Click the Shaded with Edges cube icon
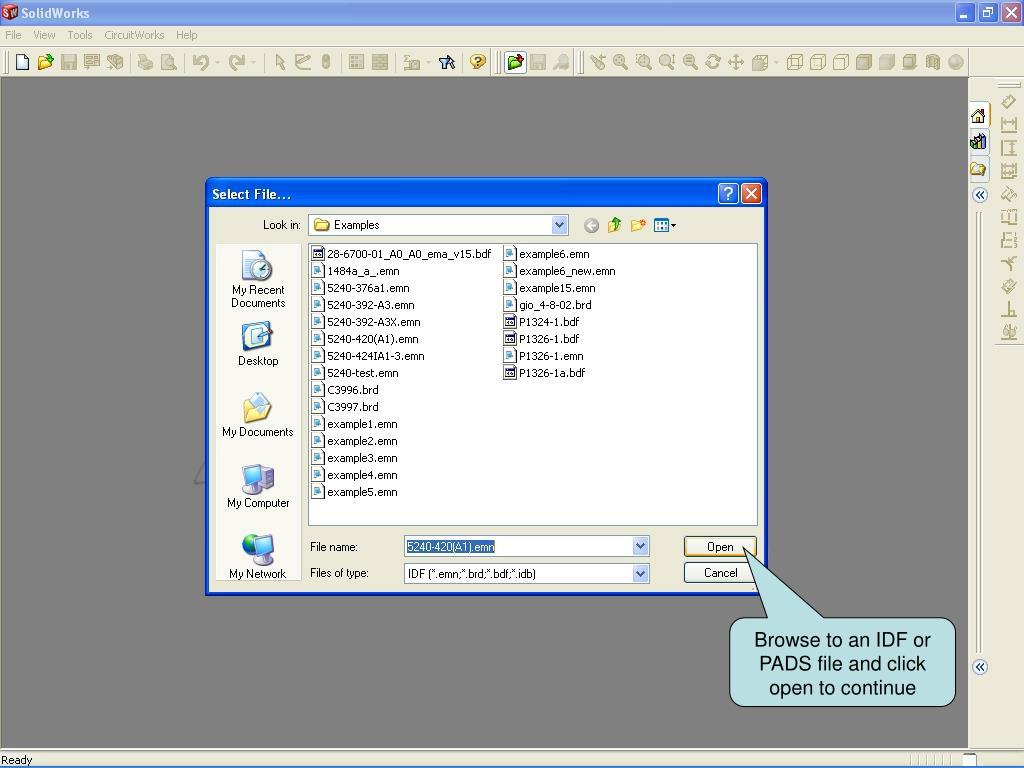The image size is (1024, 768). pos(863,62)
